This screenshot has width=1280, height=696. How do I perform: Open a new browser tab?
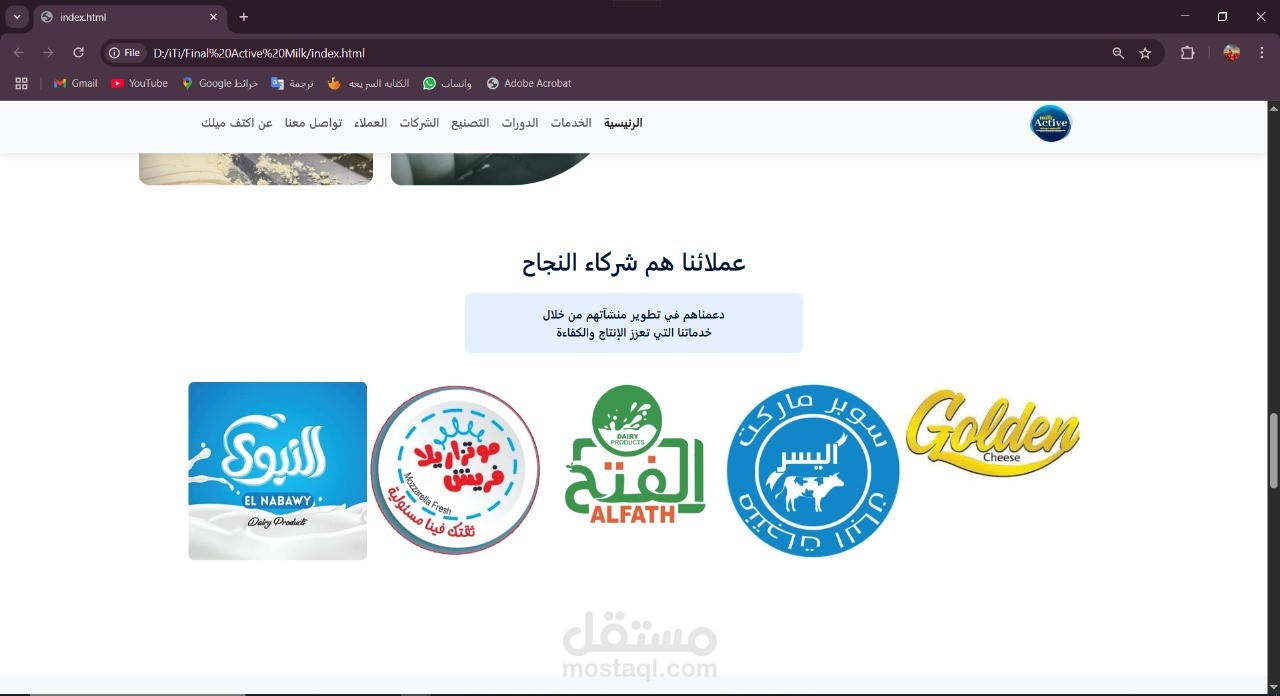coord(244,17)
